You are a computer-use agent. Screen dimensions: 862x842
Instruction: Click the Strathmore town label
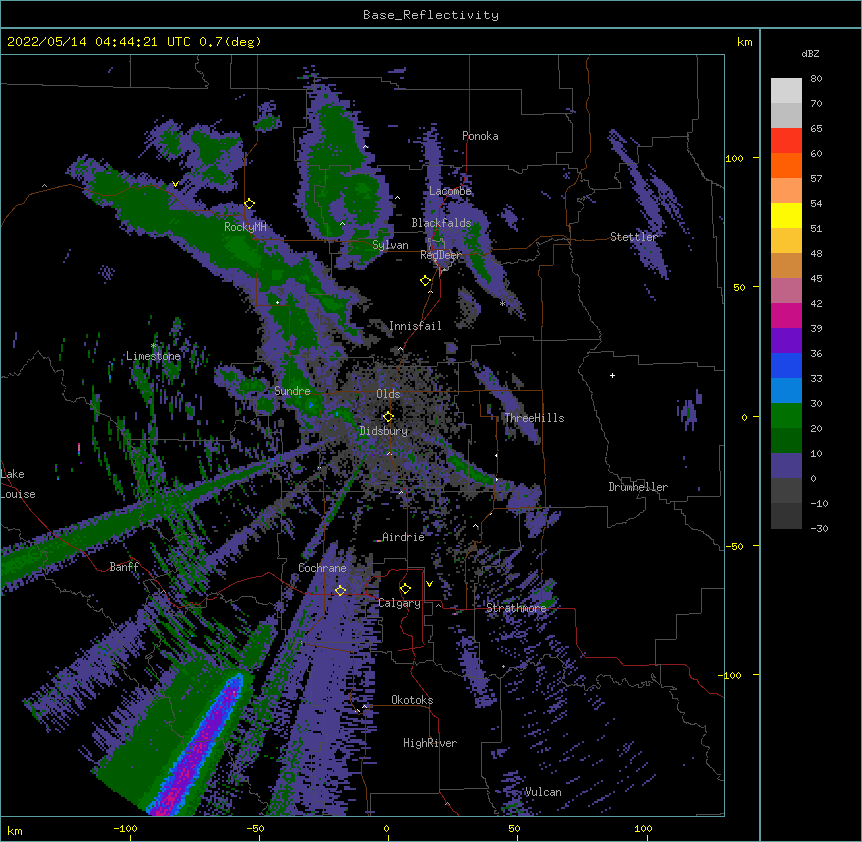click(x=516, y=608)
